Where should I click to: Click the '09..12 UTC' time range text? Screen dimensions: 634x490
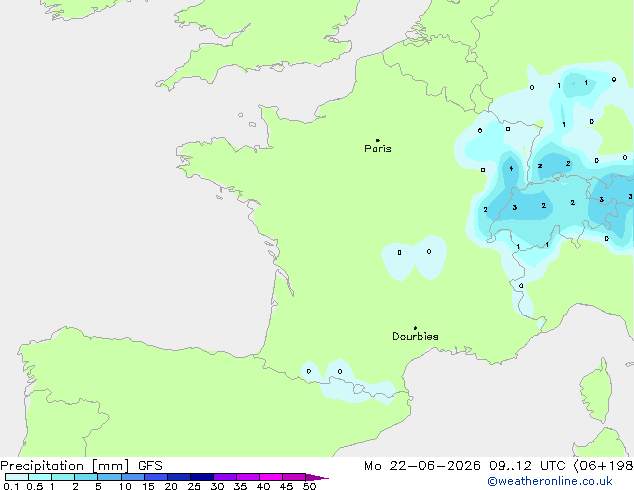tap(527, 466)
